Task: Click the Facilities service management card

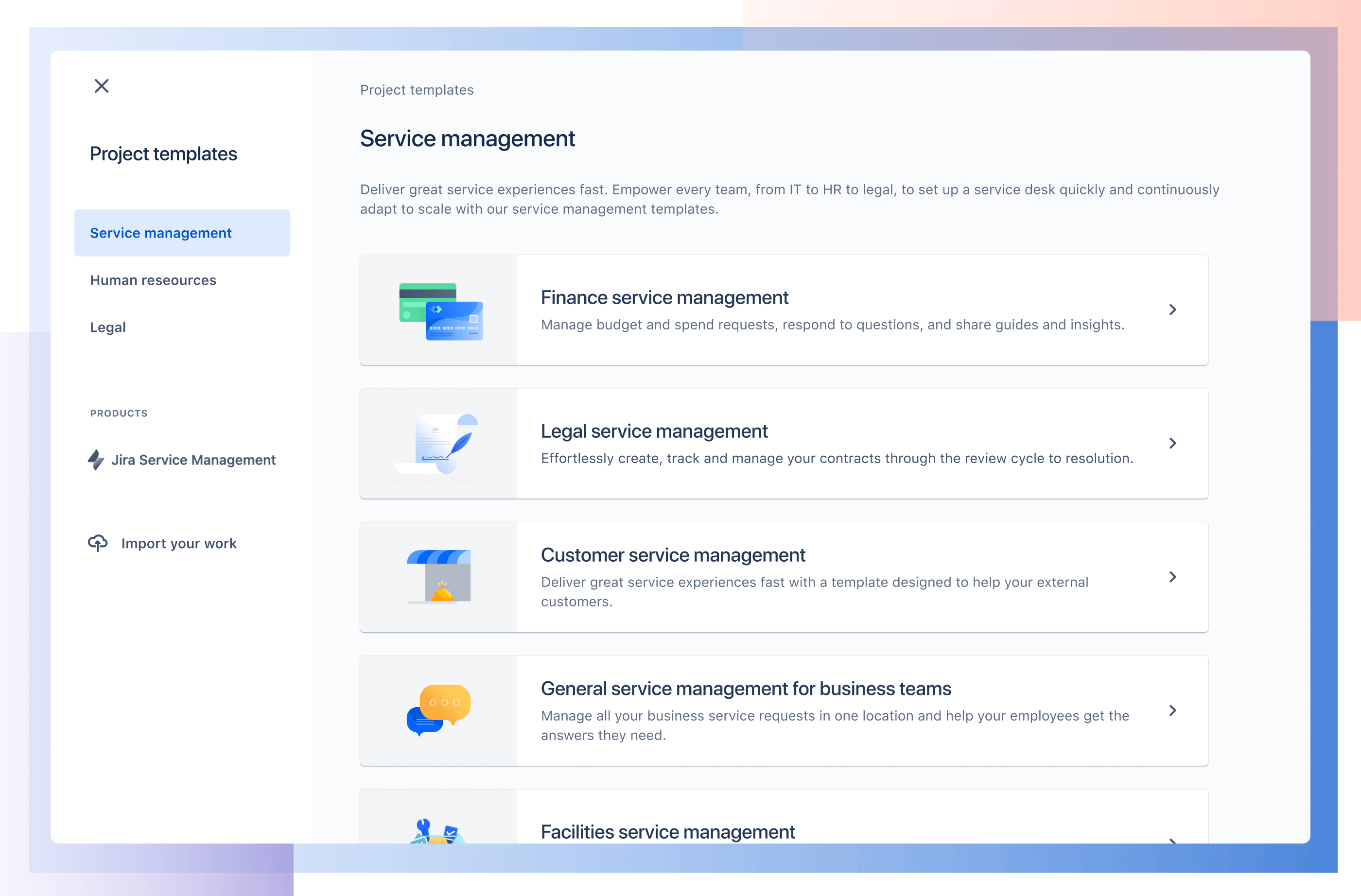Action: click(x=783, y=832)
